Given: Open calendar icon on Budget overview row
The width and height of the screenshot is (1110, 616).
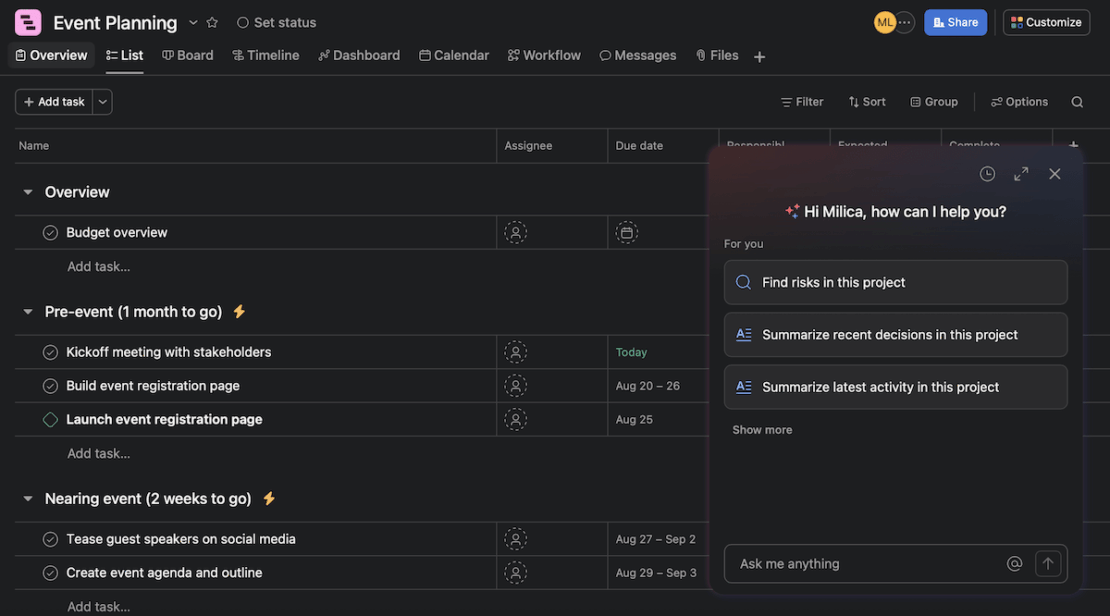Looking at the screenshot, I should pyautogui.click(x=625, y=231).
